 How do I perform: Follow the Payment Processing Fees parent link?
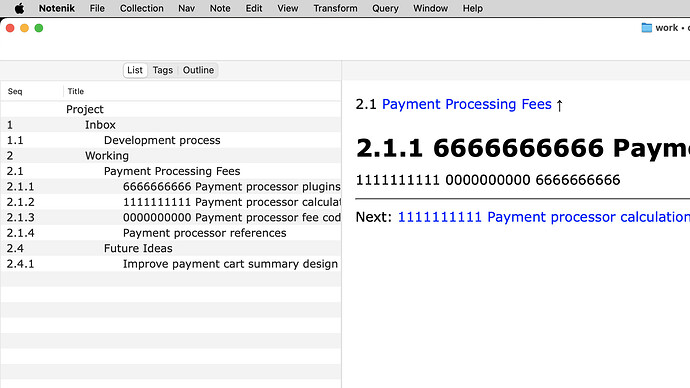click(x=466, y=104)
